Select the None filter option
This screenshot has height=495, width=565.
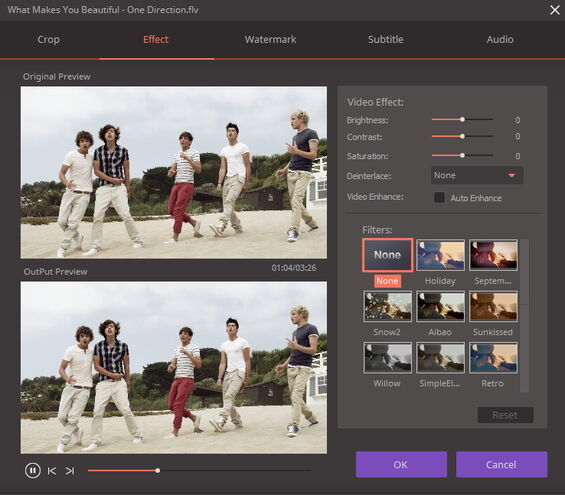pos(388,255)
